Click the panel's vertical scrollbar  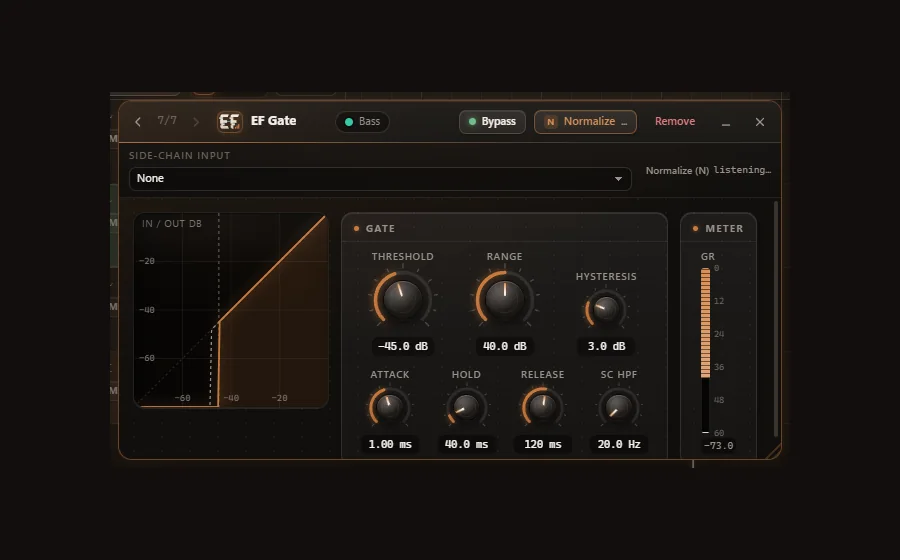tap(776, 318)
